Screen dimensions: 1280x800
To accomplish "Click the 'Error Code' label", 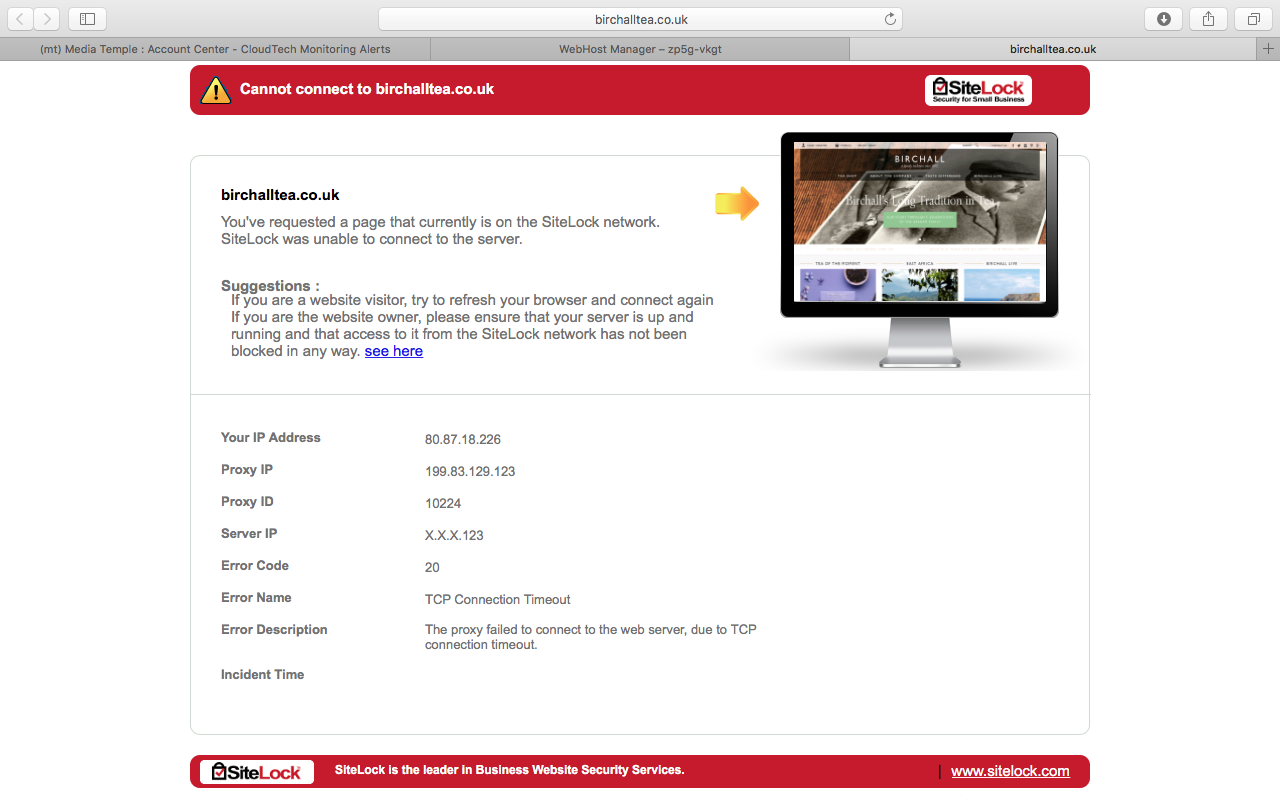I will 255,565.
